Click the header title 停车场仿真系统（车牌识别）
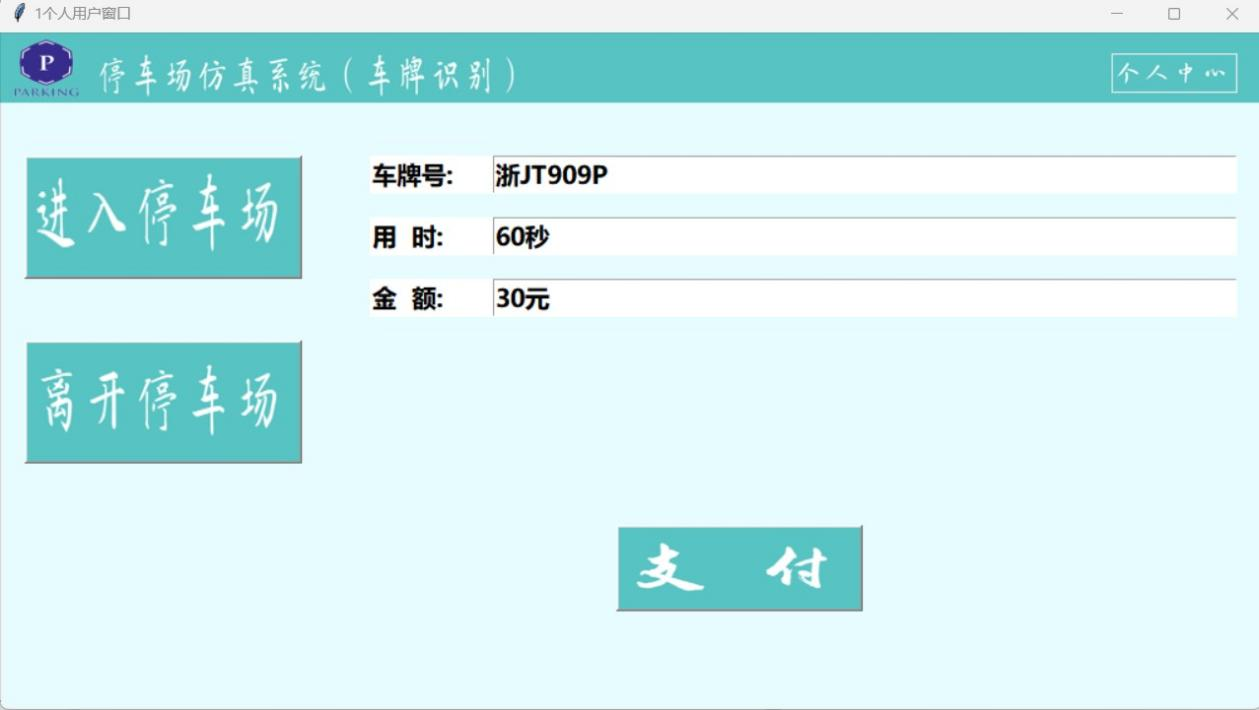 click(x=308, y=75)
